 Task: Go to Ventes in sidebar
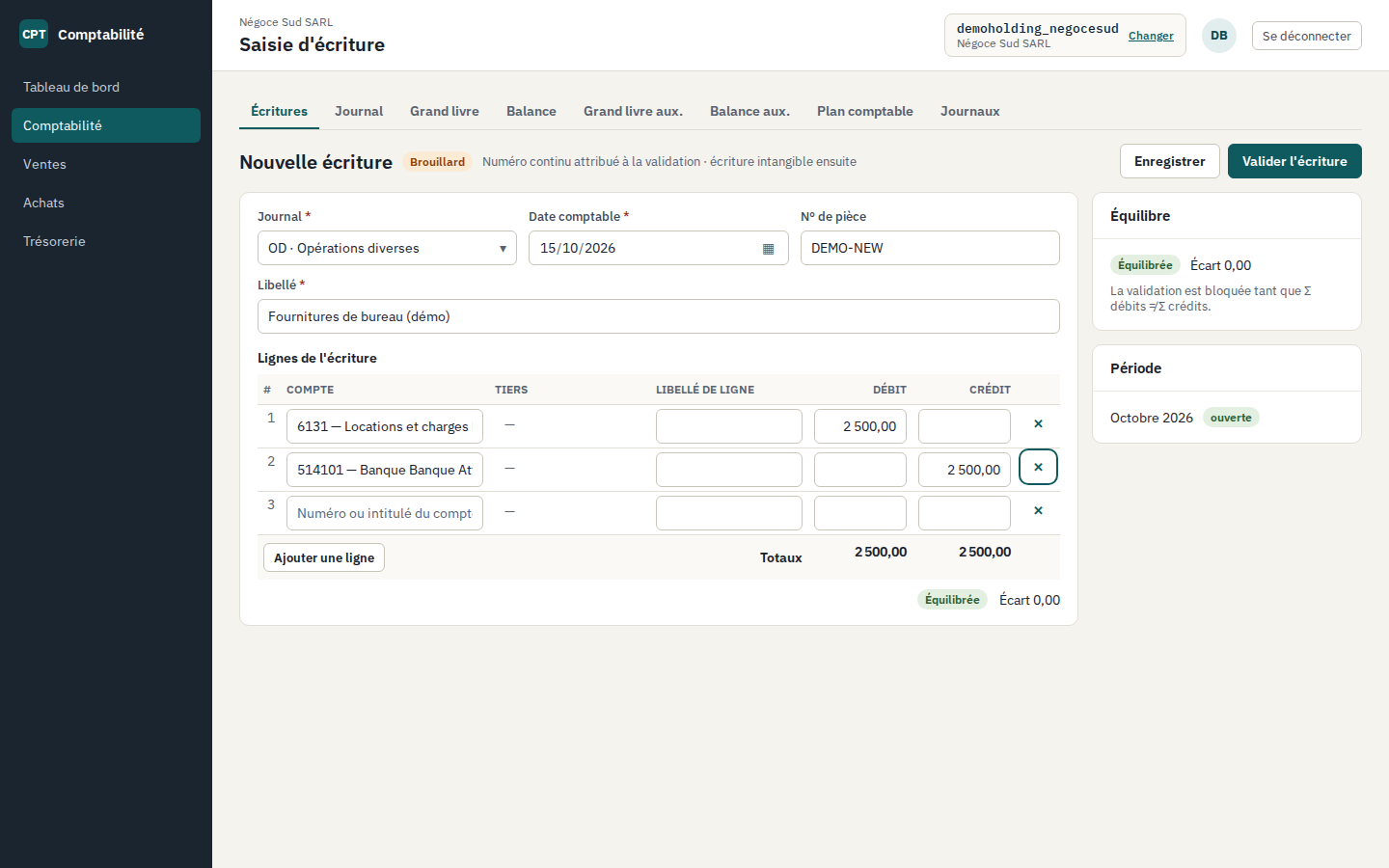[106, 164]
